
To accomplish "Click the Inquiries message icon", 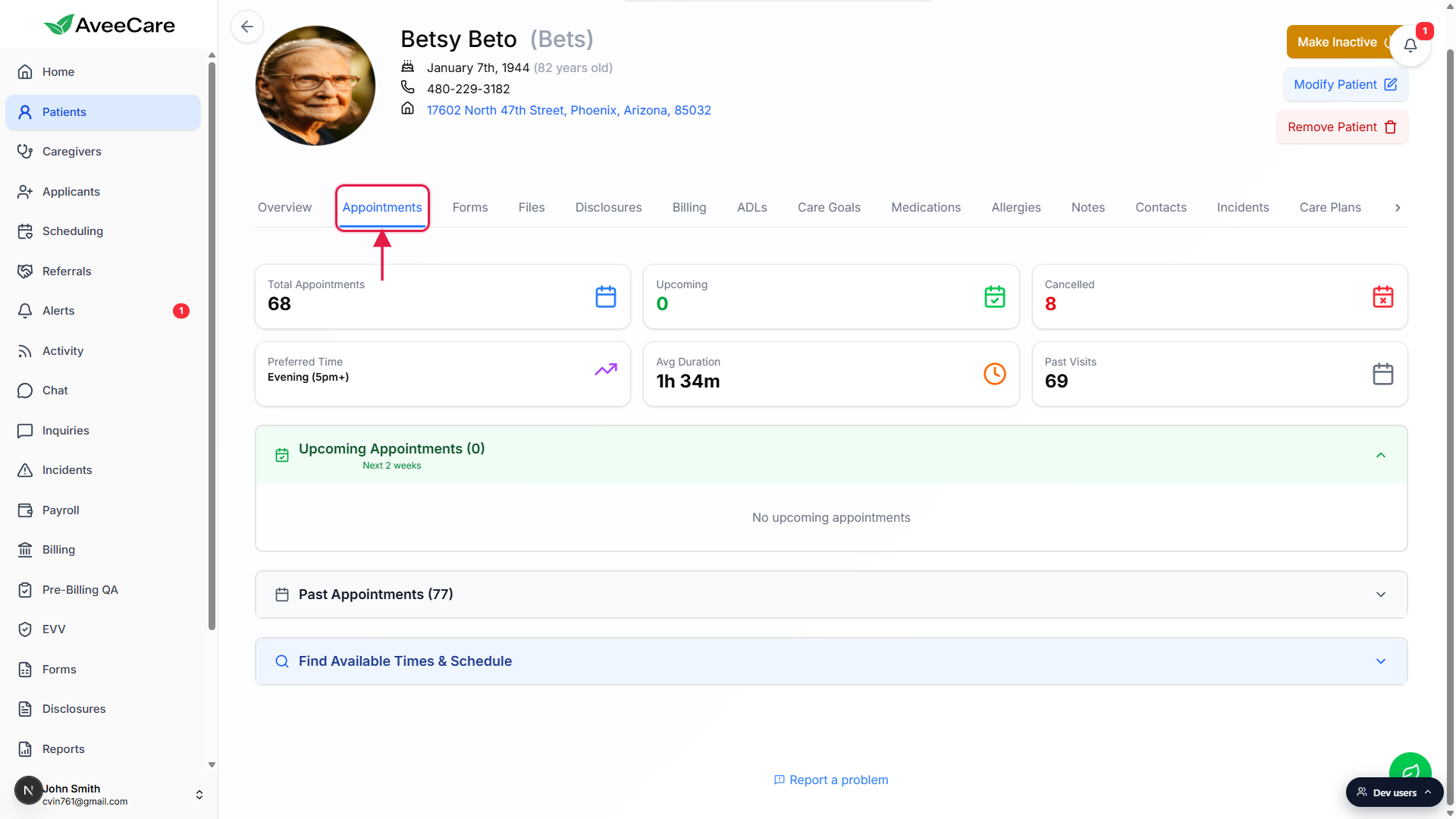I will pyautogui.click(x=25, y=431).
